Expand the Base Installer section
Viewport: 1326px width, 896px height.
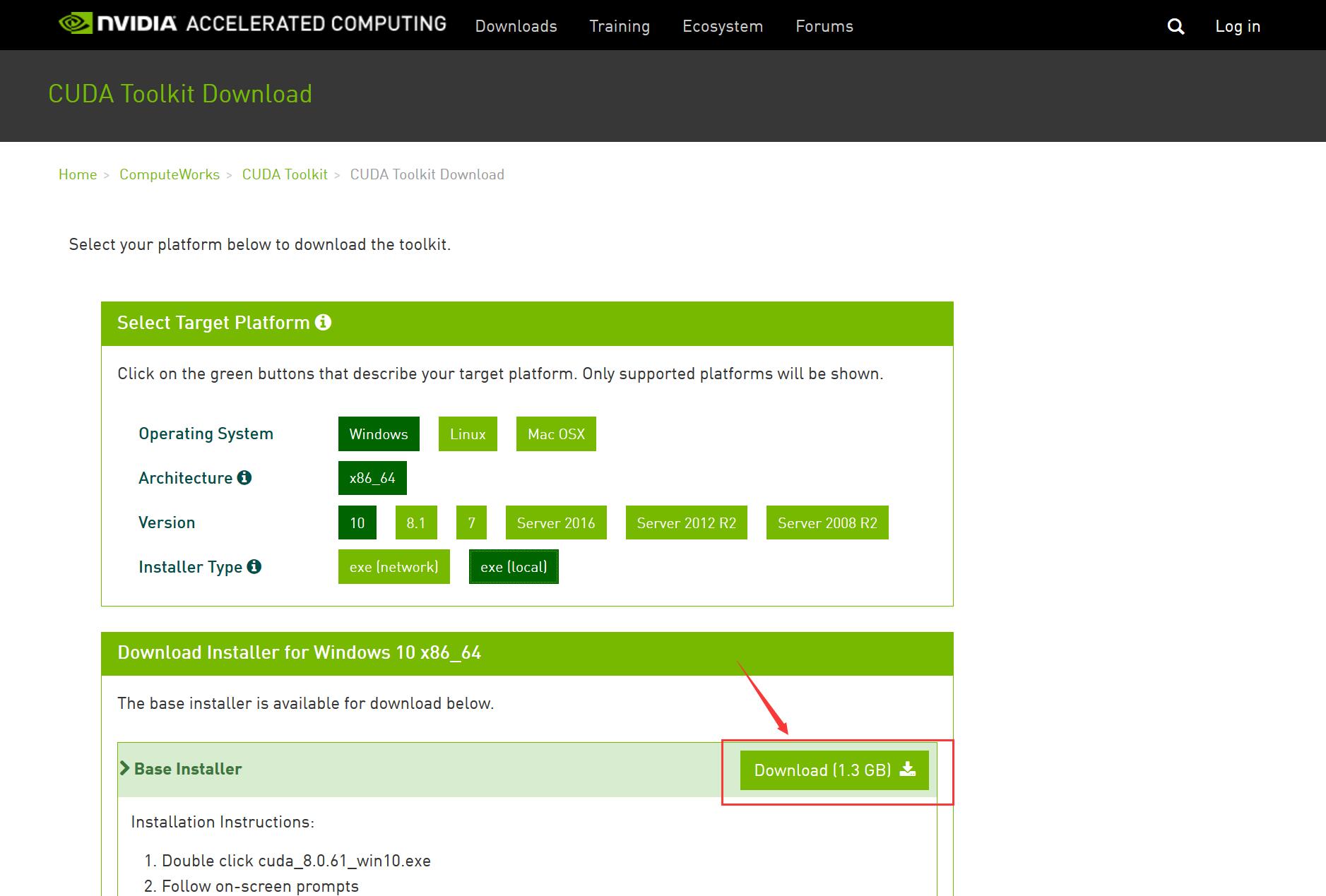coord(182,769)
